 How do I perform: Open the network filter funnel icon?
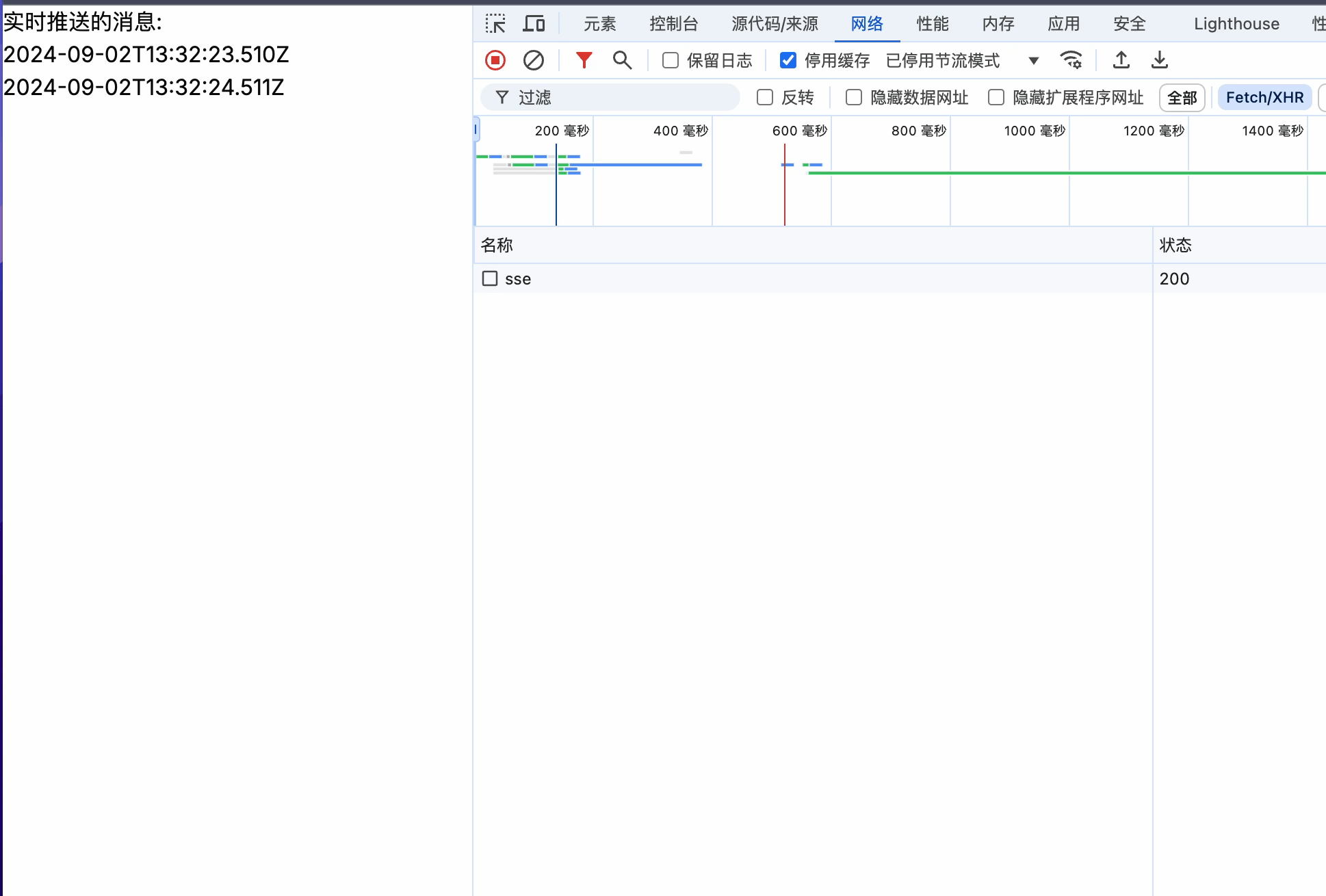click(x=584, y=60)
